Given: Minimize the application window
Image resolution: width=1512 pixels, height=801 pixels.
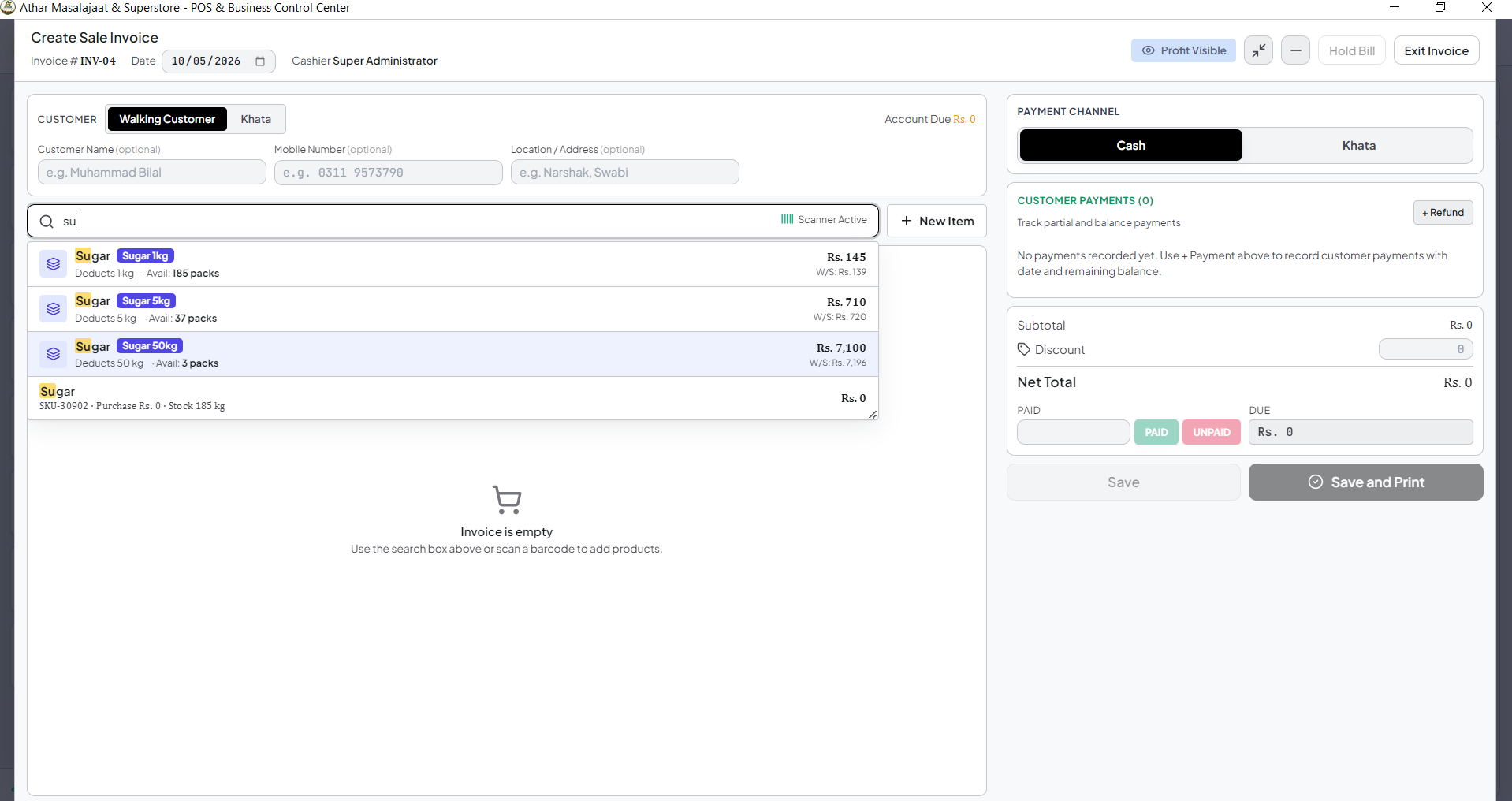Looking at the screenshot, I should tap(1394, 8).
